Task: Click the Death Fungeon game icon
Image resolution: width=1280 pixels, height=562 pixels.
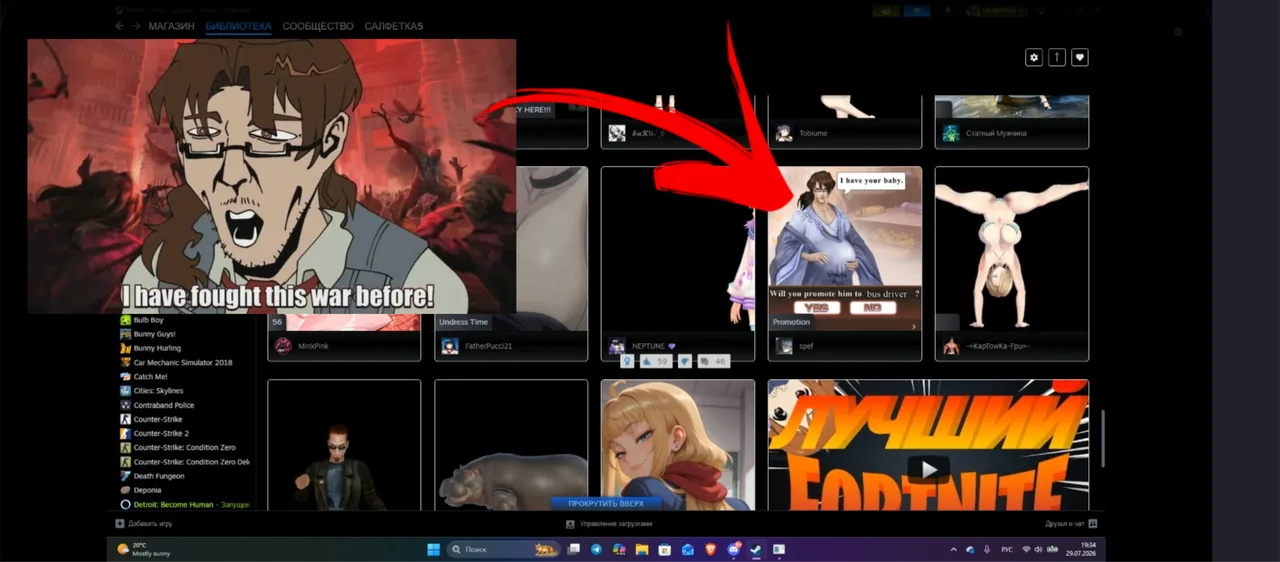Action: 126,476
